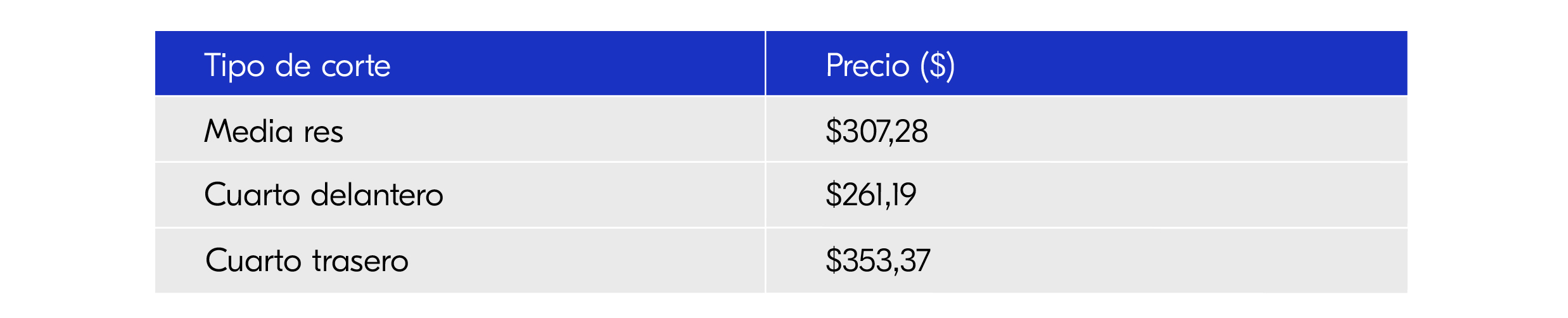Click the dollar sign in the Precio header

pos(938,65)
